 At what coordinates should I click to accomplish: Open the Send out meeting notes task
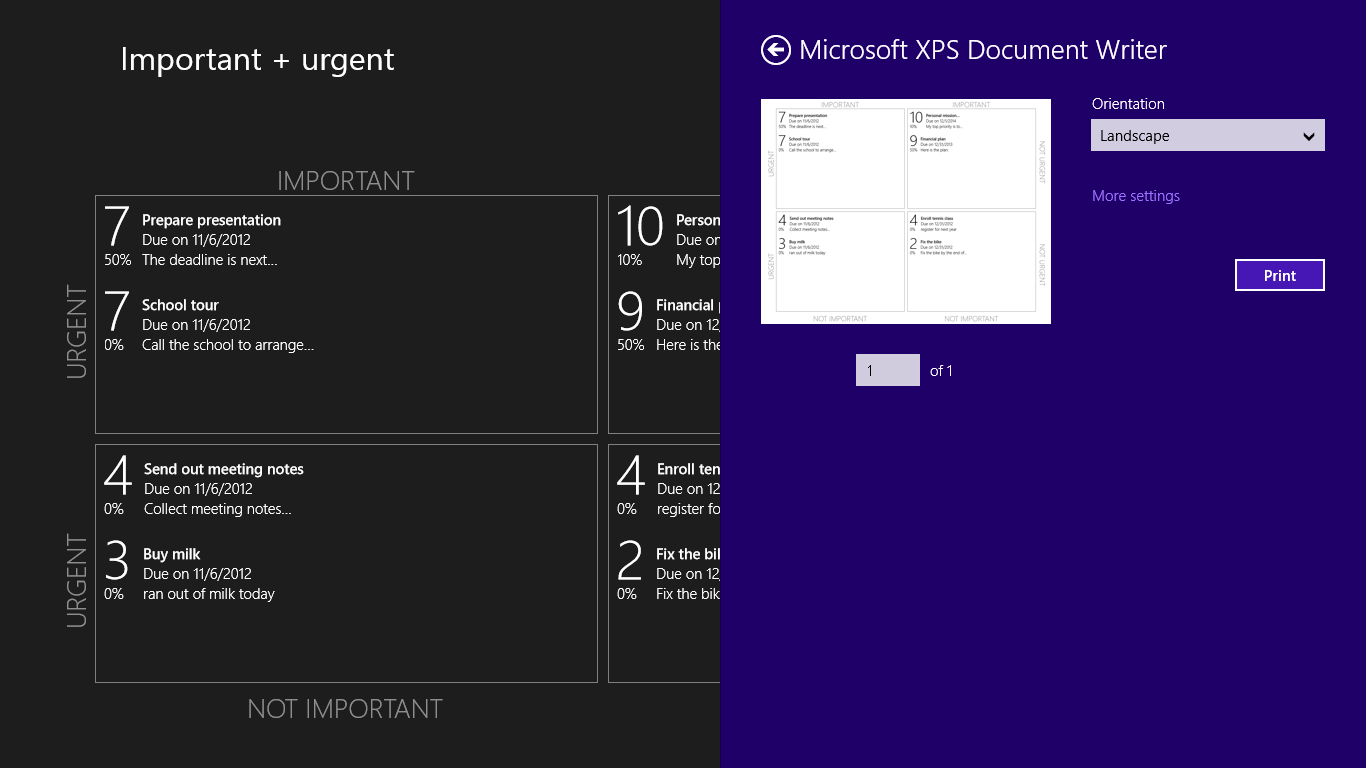[223, 469]
